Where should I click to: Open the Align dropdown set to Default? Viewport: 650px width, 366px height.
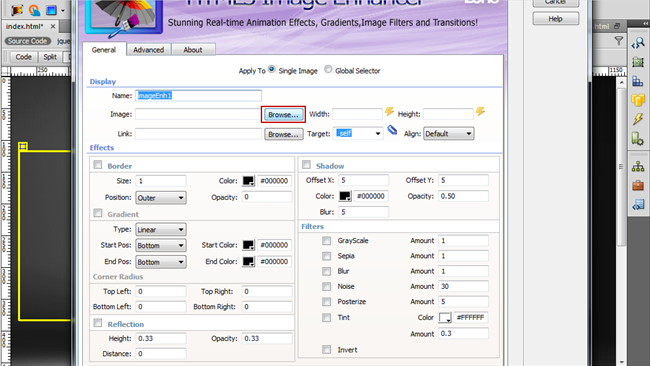tap(449, 134)
